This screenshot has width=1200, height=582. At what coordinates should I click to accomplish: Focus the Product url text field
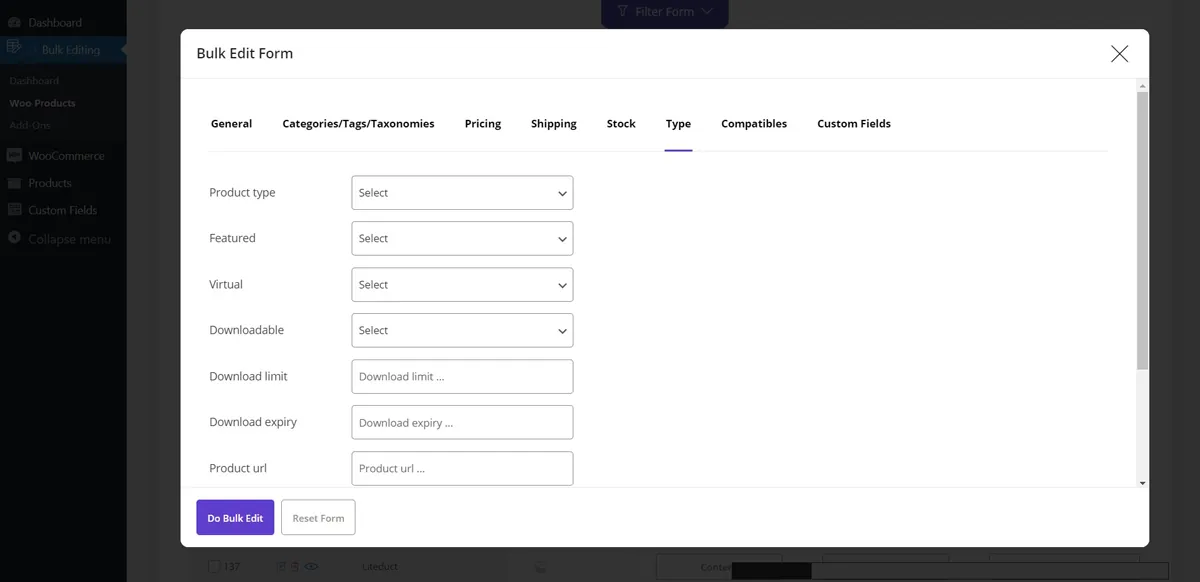(x=462, y=469)
